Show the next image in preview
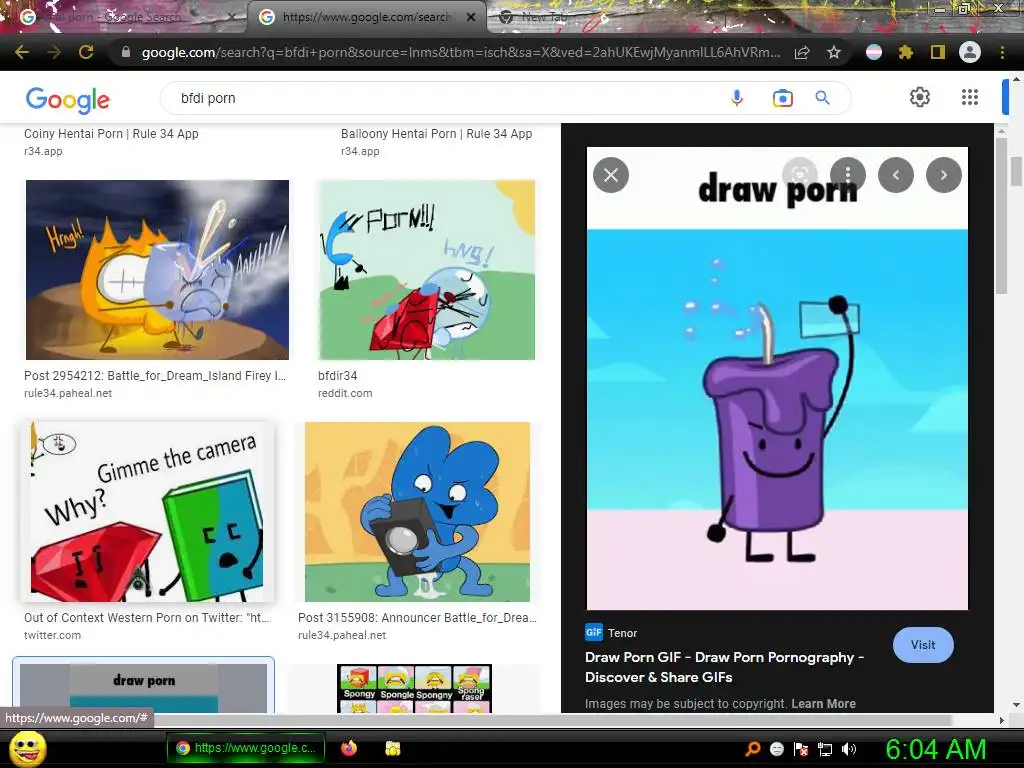This screenshot has width=1024, height=768. tap(944, 174)
